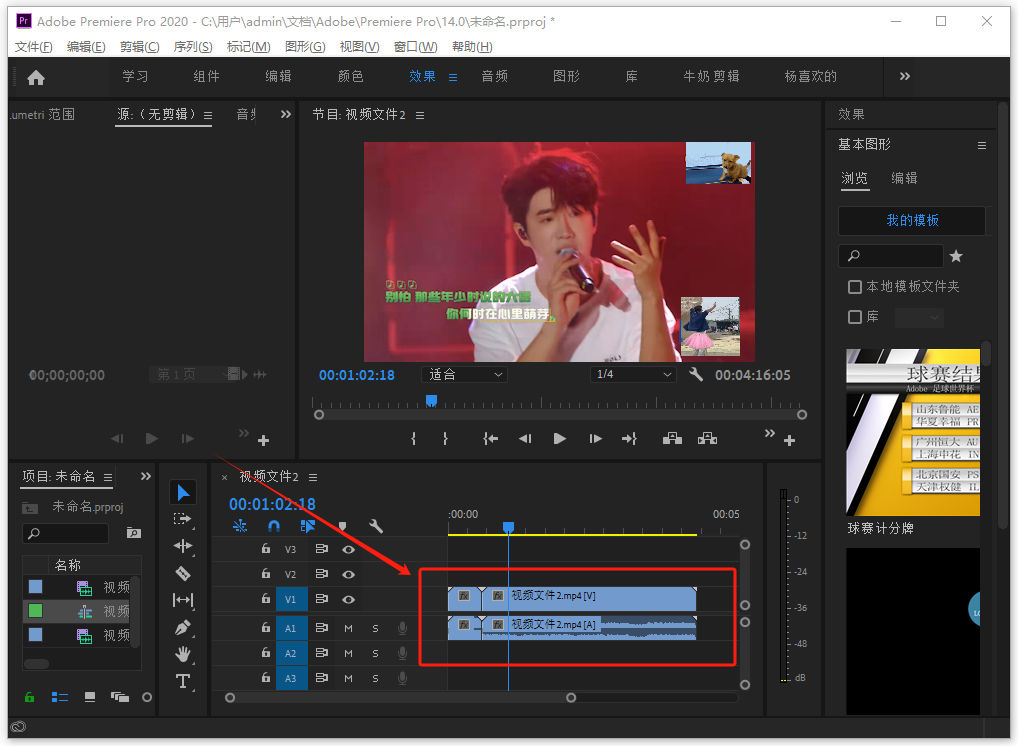This screenshot has height=746, width=1018.
Task: Choose the Ripple Edit tool
Action: 183,546
